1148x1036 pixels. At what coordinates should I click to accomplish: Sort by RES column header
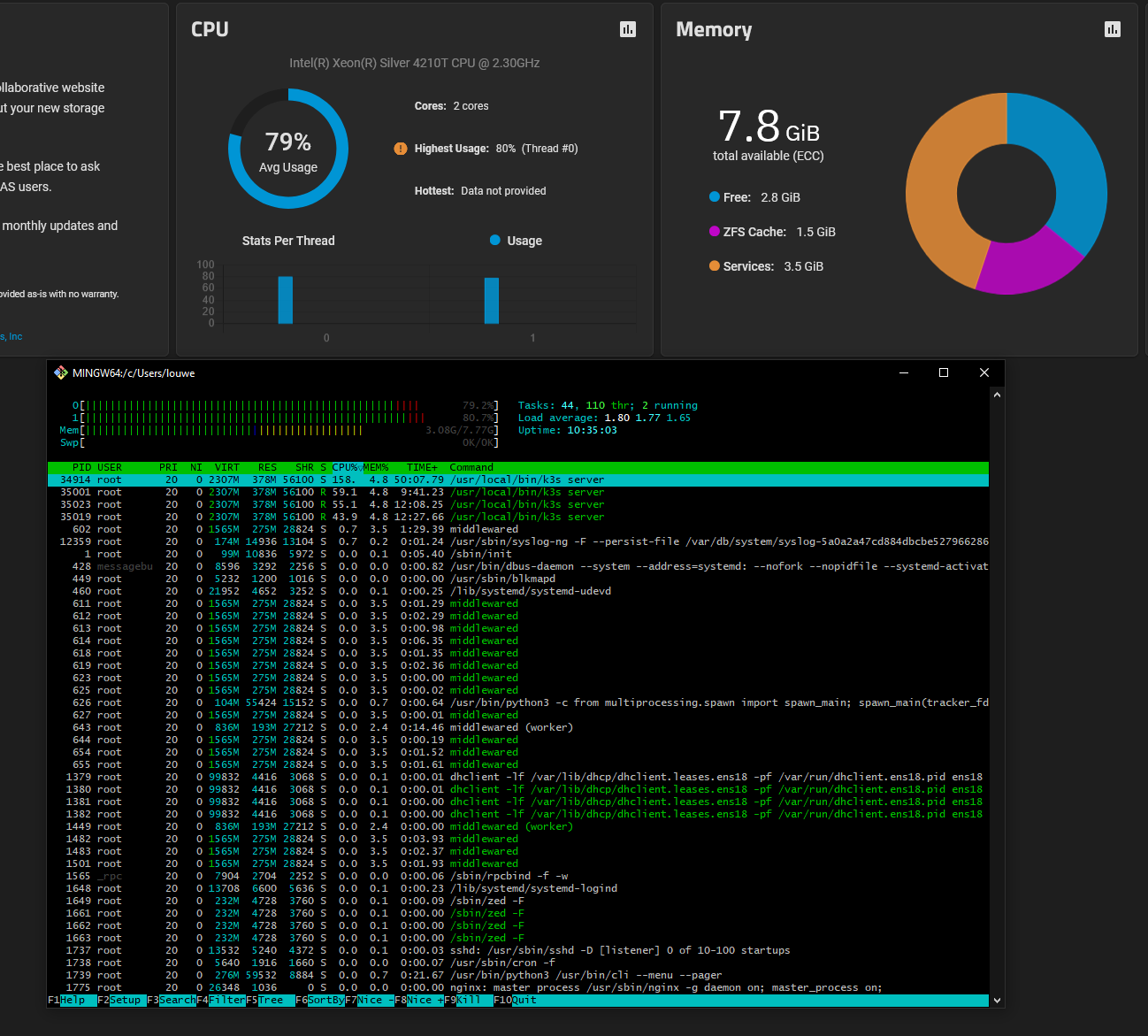(x=267, y=467)
